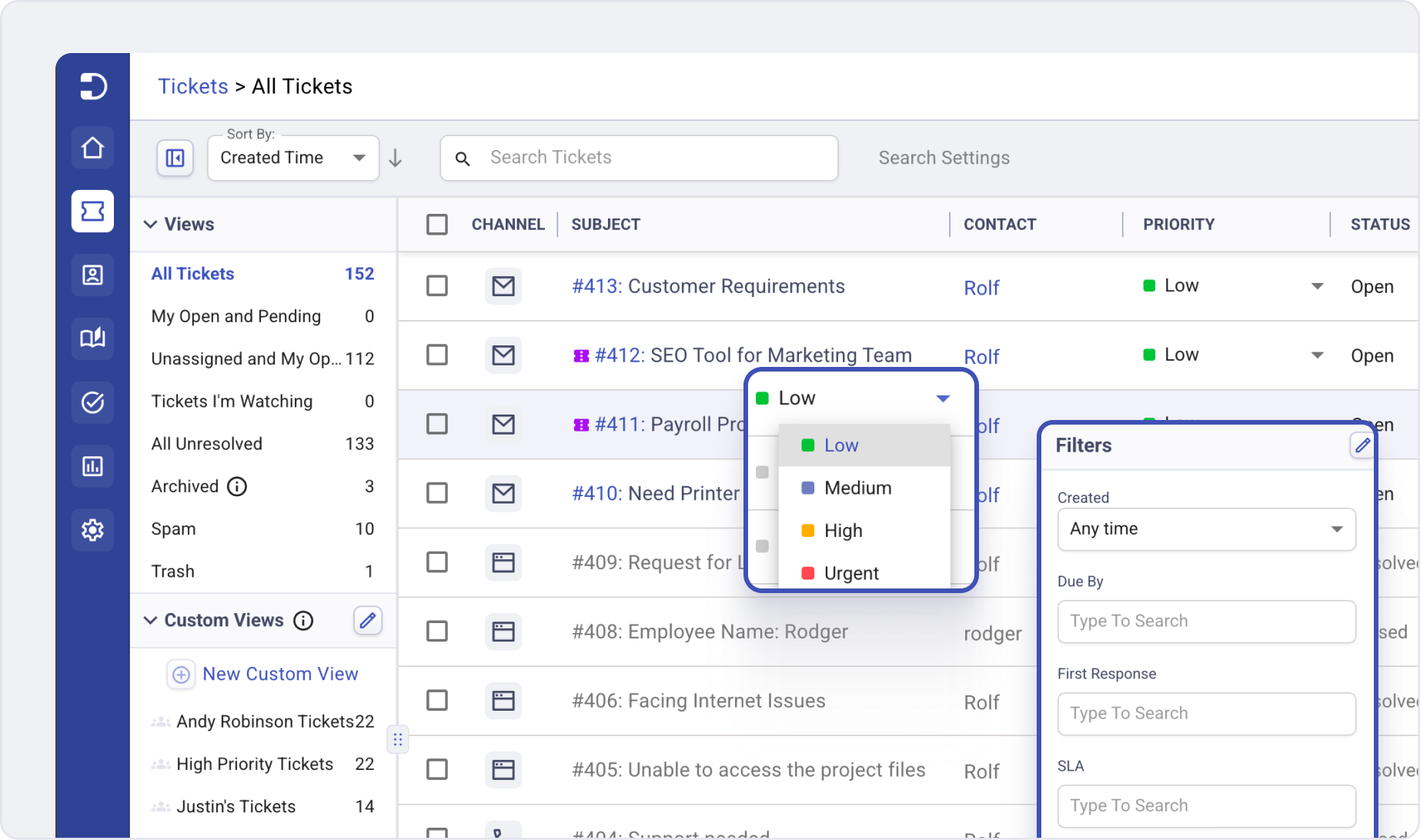Click the Archived info icon
1420x840 pixels.
[237, 487]
